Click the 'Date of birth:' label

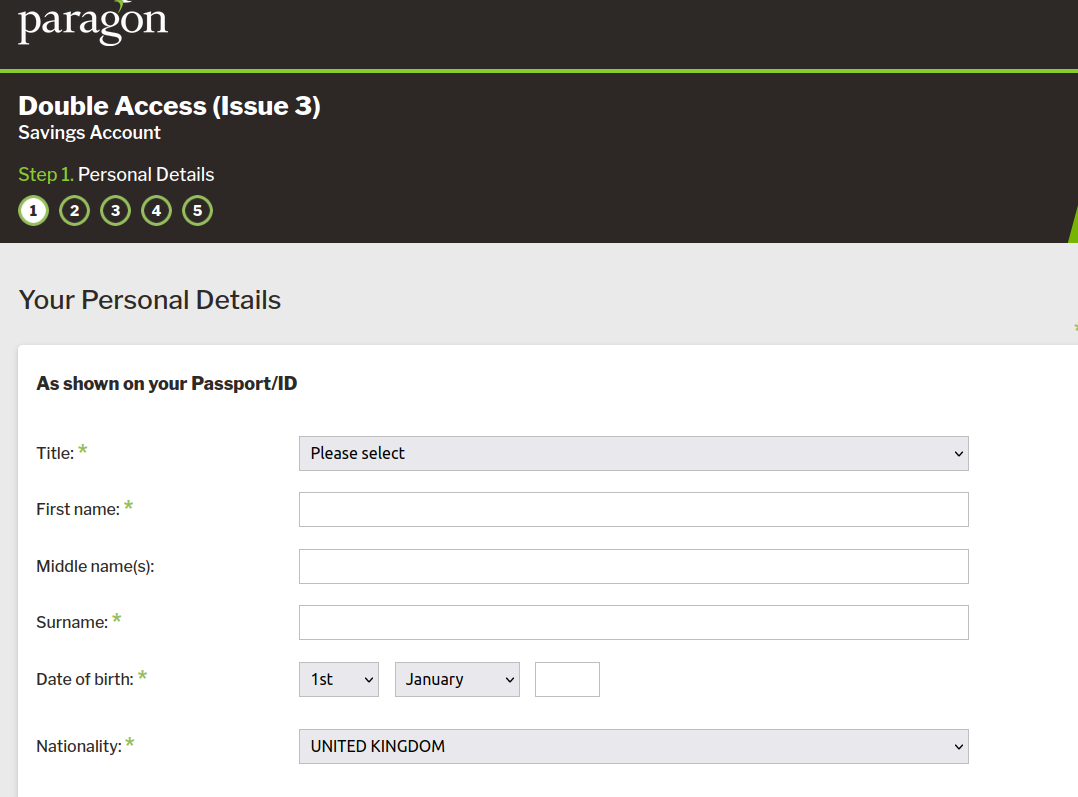(84, 679)
